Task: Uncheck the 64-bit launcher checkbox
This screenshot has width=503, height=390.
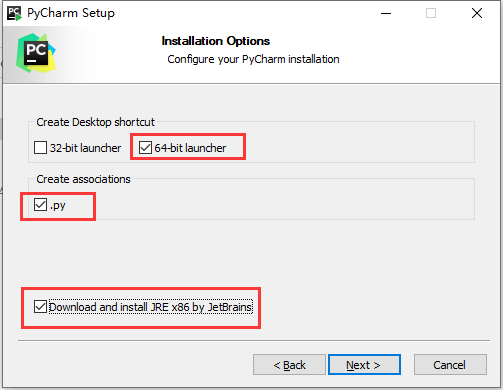Action: click(x=145, y=147)
